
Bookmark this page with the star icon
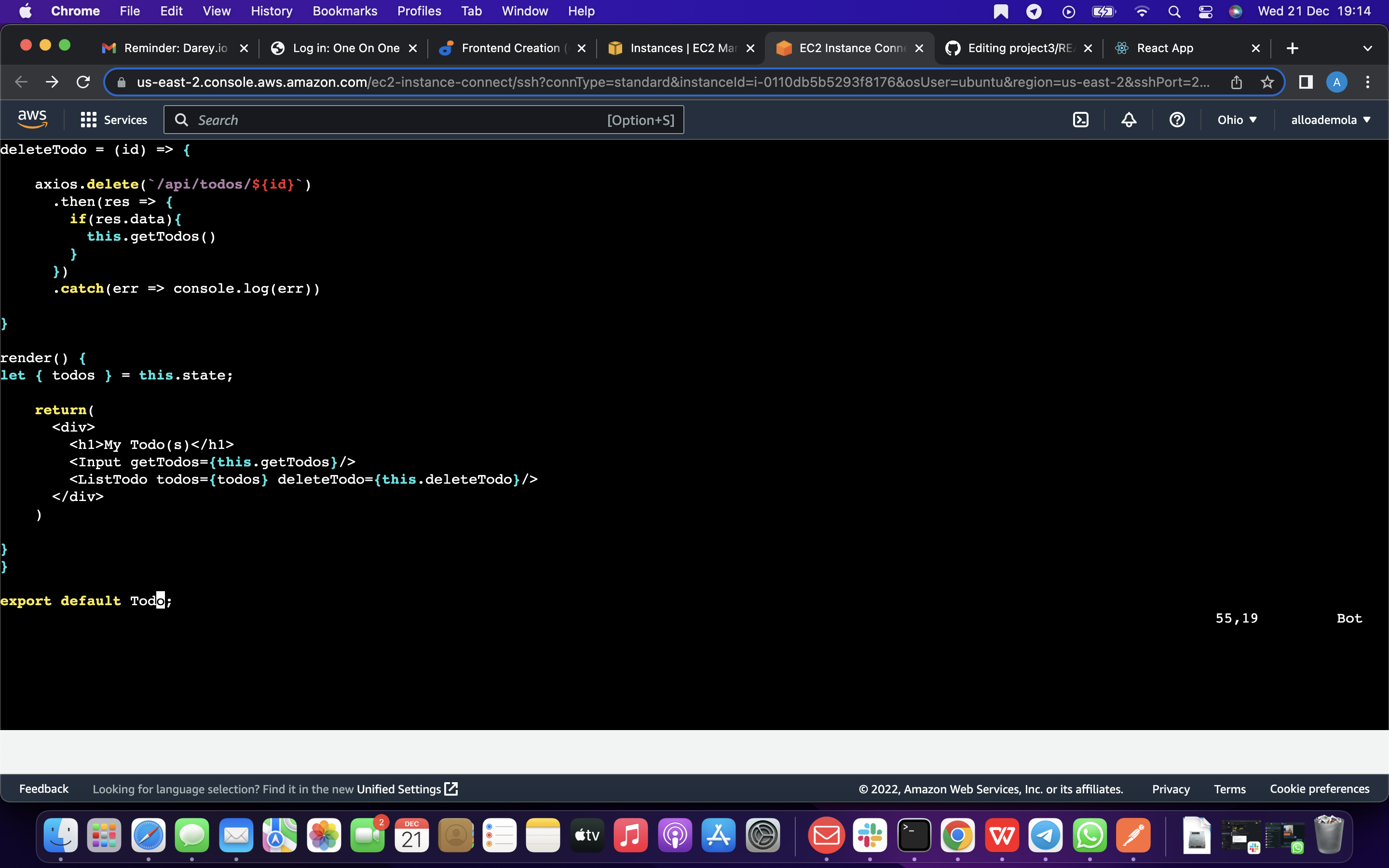(1267, 82)
